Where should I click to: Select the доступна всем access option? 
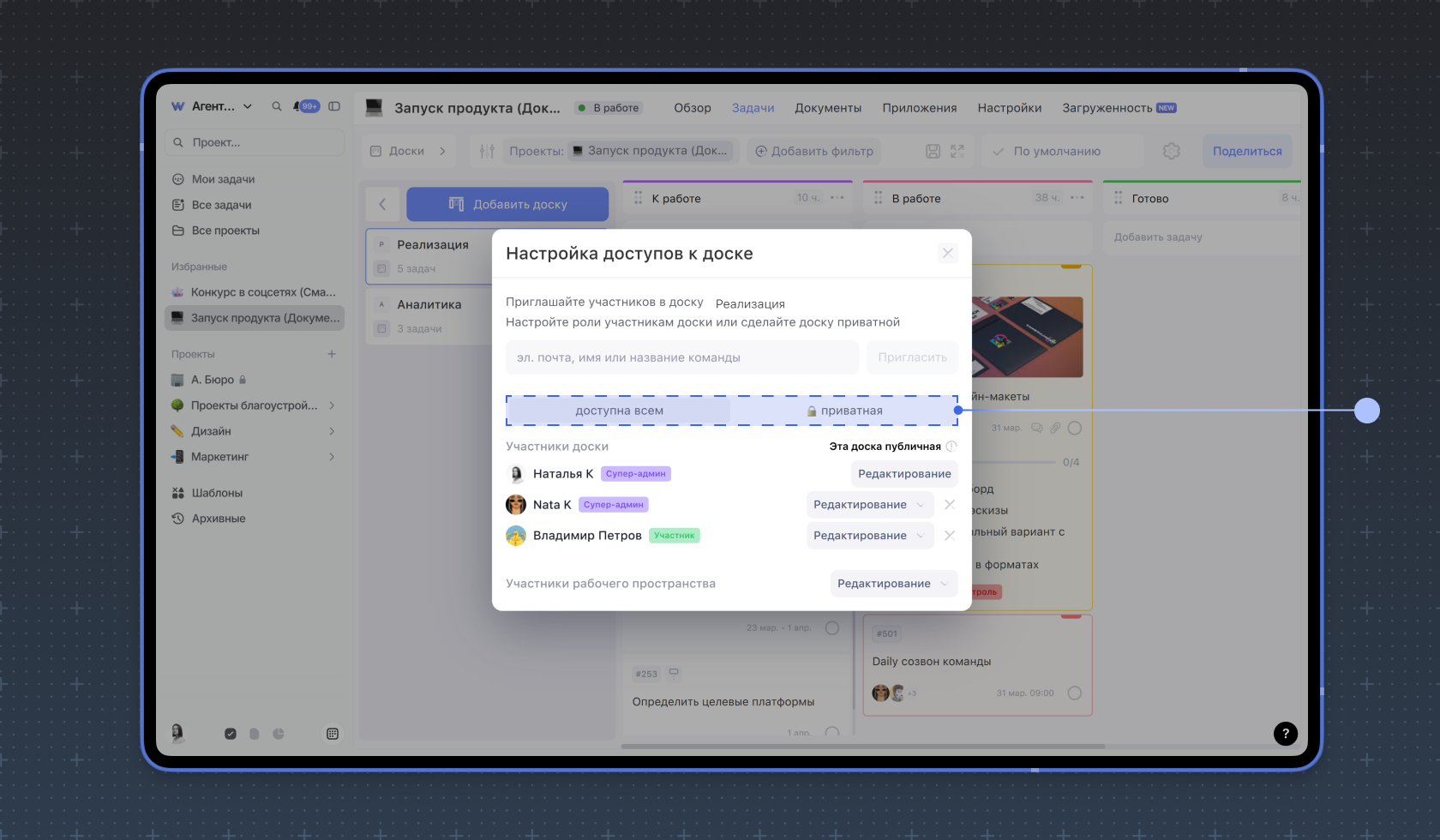pyautogui.click(x=619, y=411)
